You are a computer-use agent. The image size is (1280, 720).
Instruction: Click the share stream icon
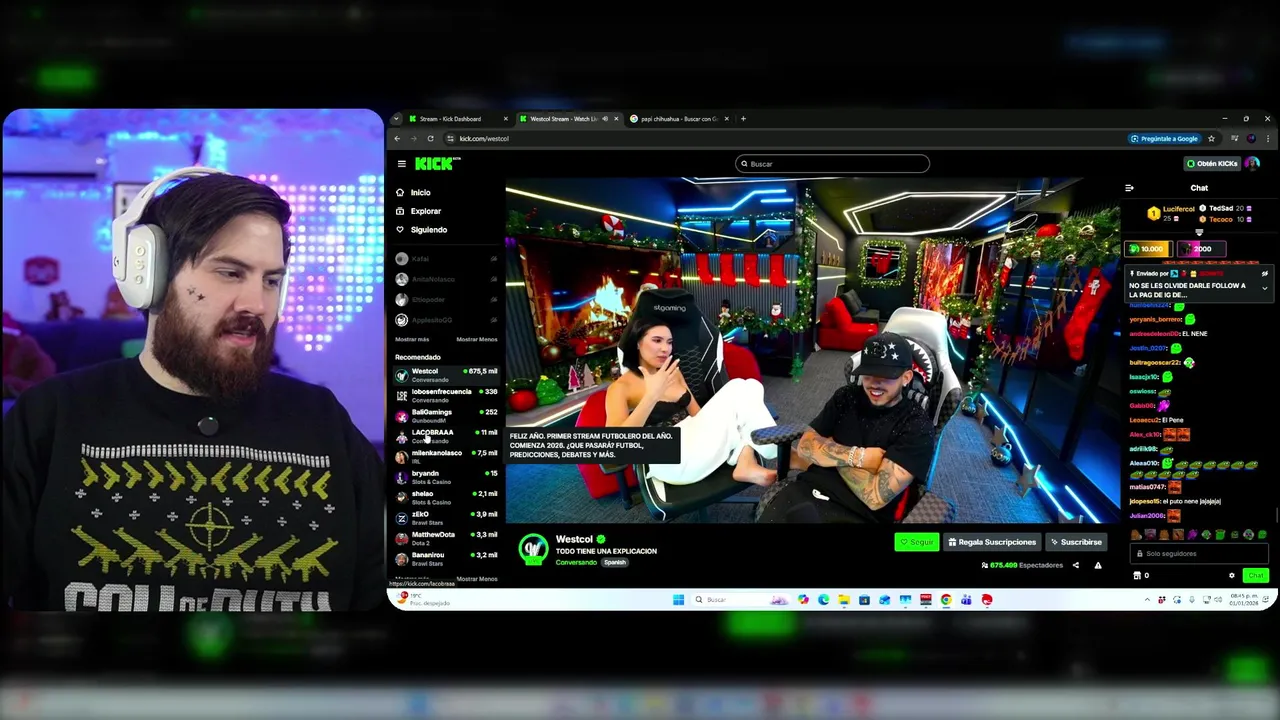click(x=1076, y=565)
